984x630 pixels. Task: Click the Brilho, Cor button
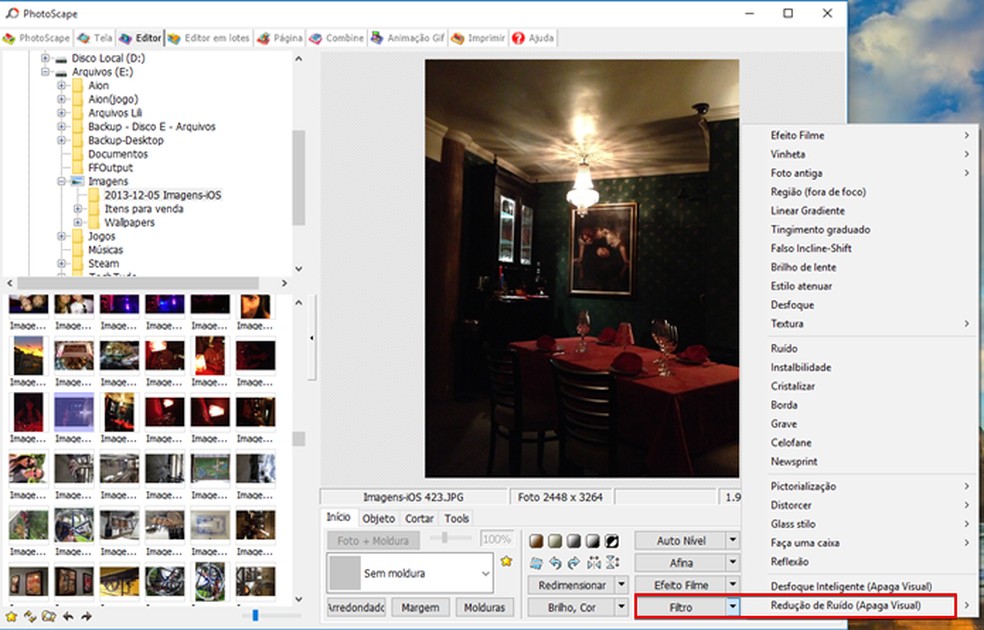pos(572,607)
